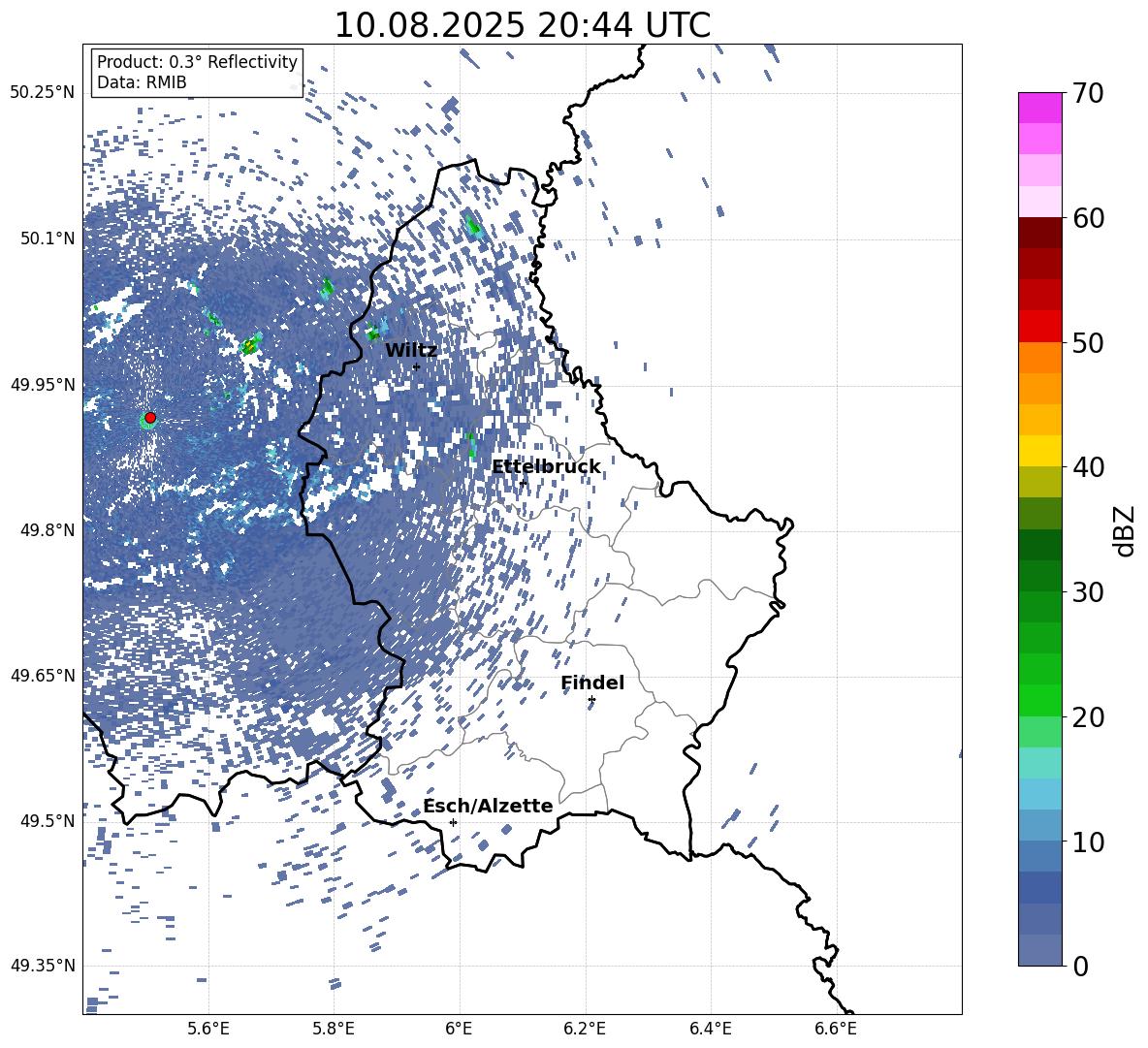Viewport: 1148px width, 1048px height.
Task: Click the 50 tick on colorbar
Action: click(1088, 343)
